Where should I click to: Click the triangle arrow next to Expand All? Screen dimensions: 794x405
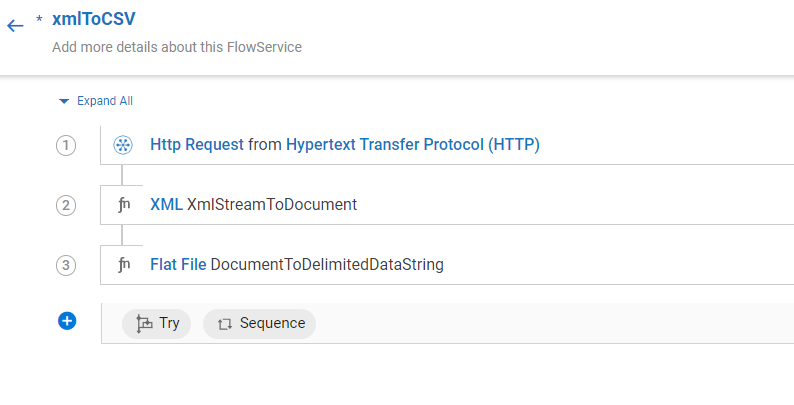point(64,101)
